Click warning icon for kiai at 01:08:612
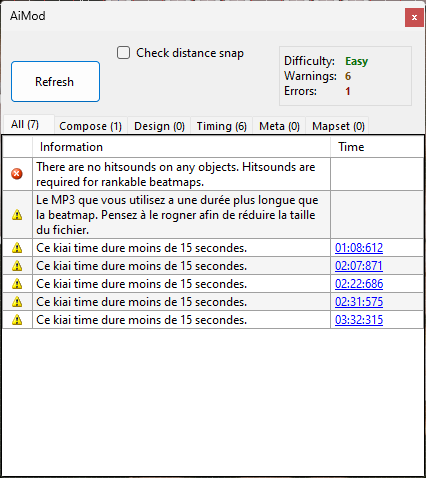 click(x=17, y=248)
